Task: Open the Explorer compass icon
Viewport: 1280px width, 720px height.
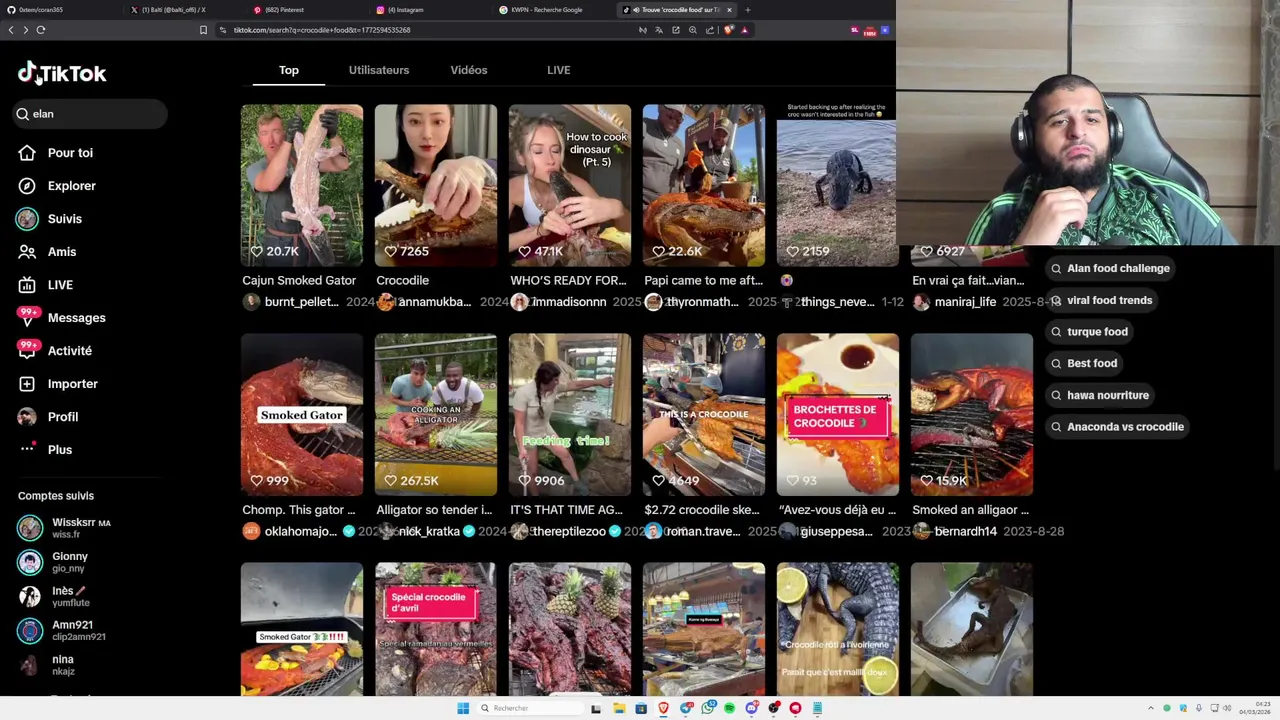Action: [x=27, y=186]
